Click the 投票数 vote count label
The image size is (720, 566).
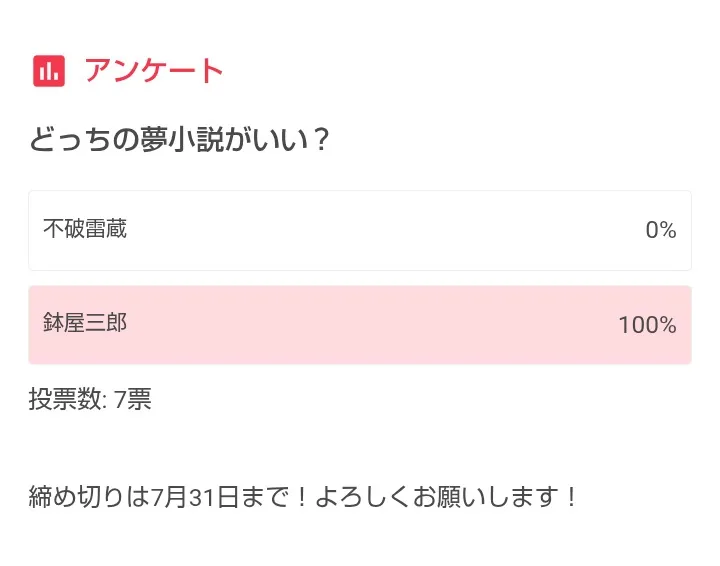pos(67,400)
